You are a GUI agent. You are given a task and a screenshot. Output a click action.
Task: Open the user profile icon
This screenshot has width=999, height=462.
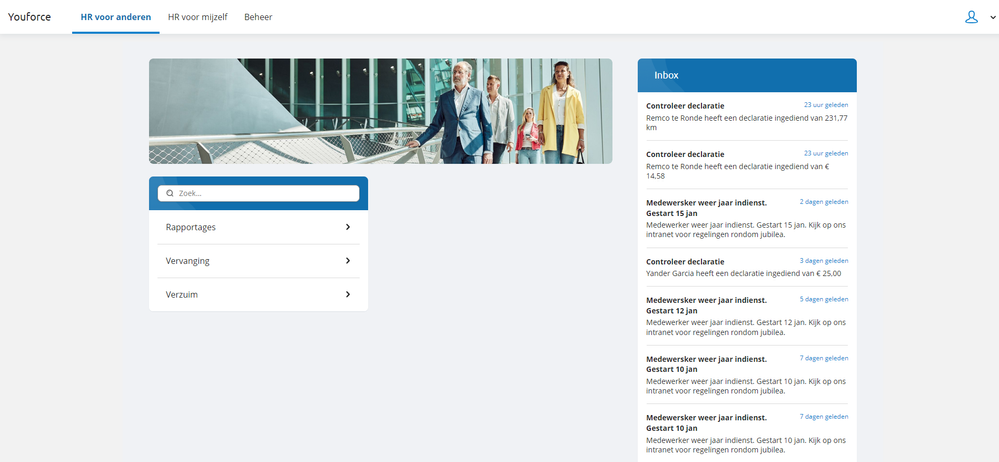[x=971, y=17]
